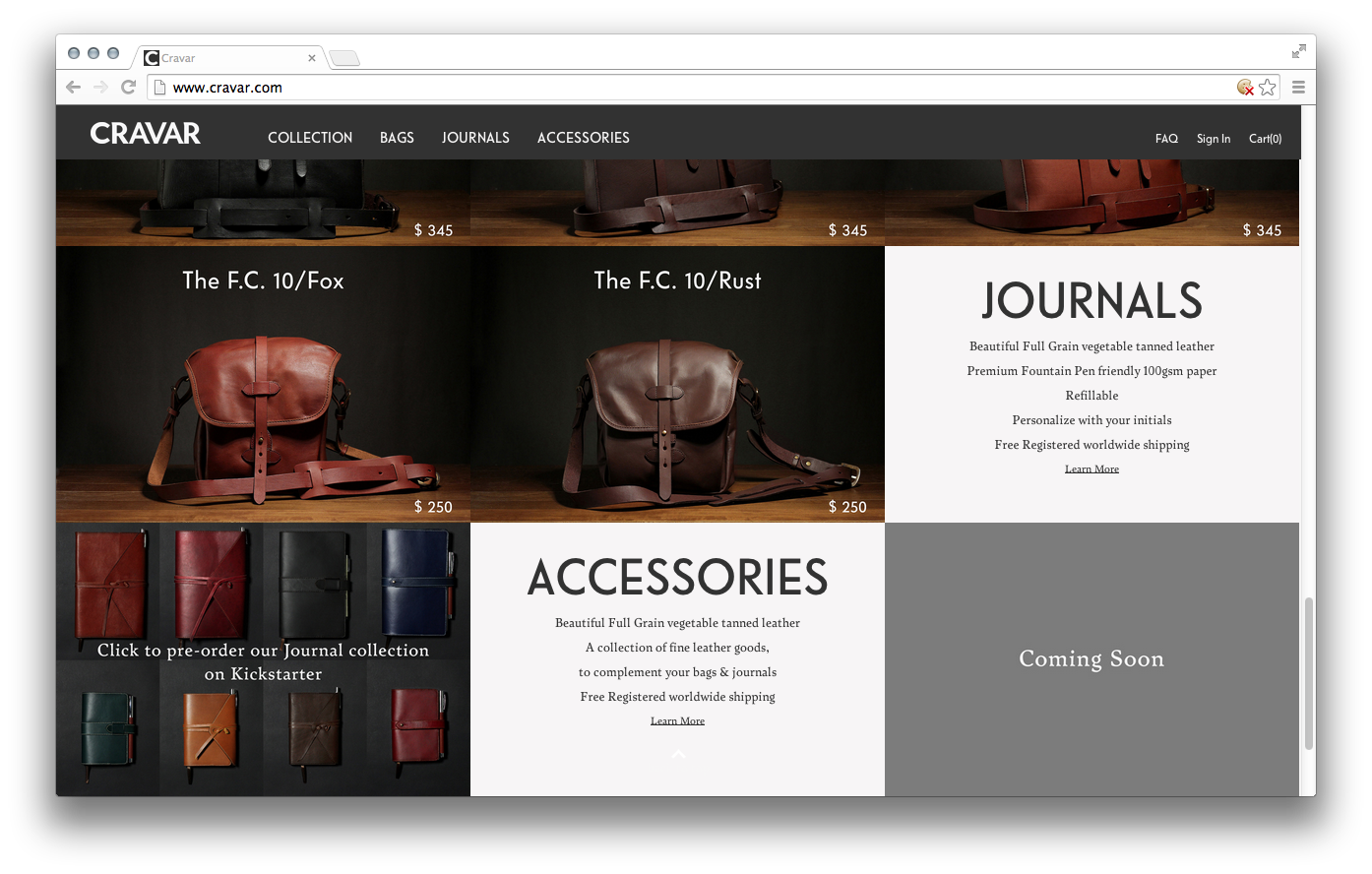
Task: Reload the page with refresh icon
Action: 128,88
